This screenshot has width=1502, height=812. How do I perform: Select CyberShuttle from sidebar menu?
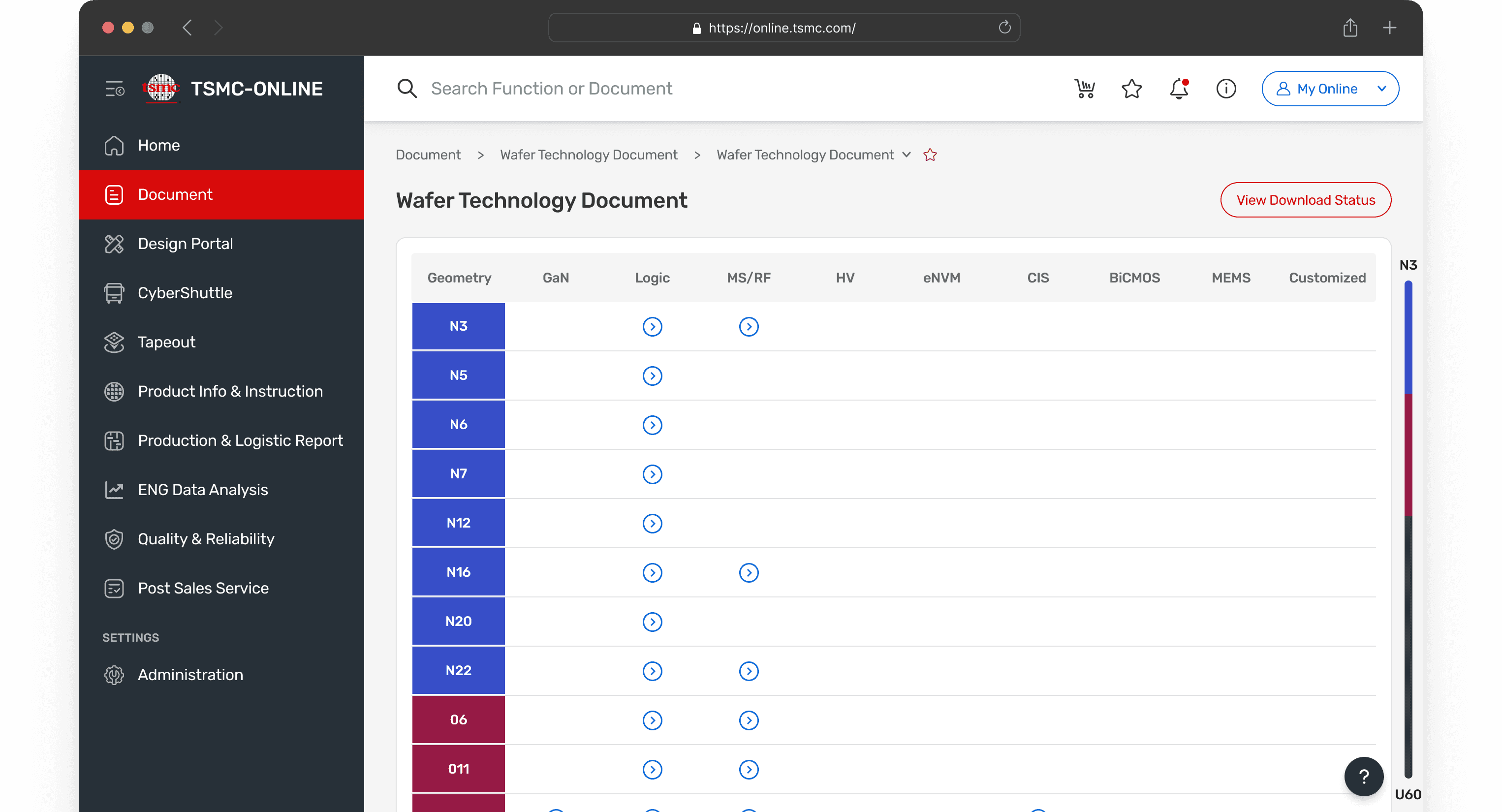(185, 293)
